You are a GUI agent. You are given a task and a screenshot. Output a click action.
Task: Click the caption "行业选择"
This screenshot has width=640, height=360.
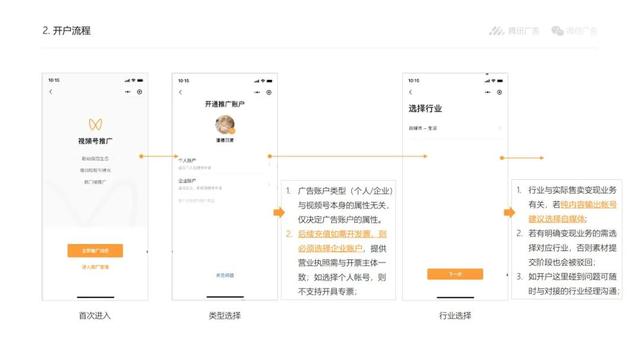pos(455,316)
